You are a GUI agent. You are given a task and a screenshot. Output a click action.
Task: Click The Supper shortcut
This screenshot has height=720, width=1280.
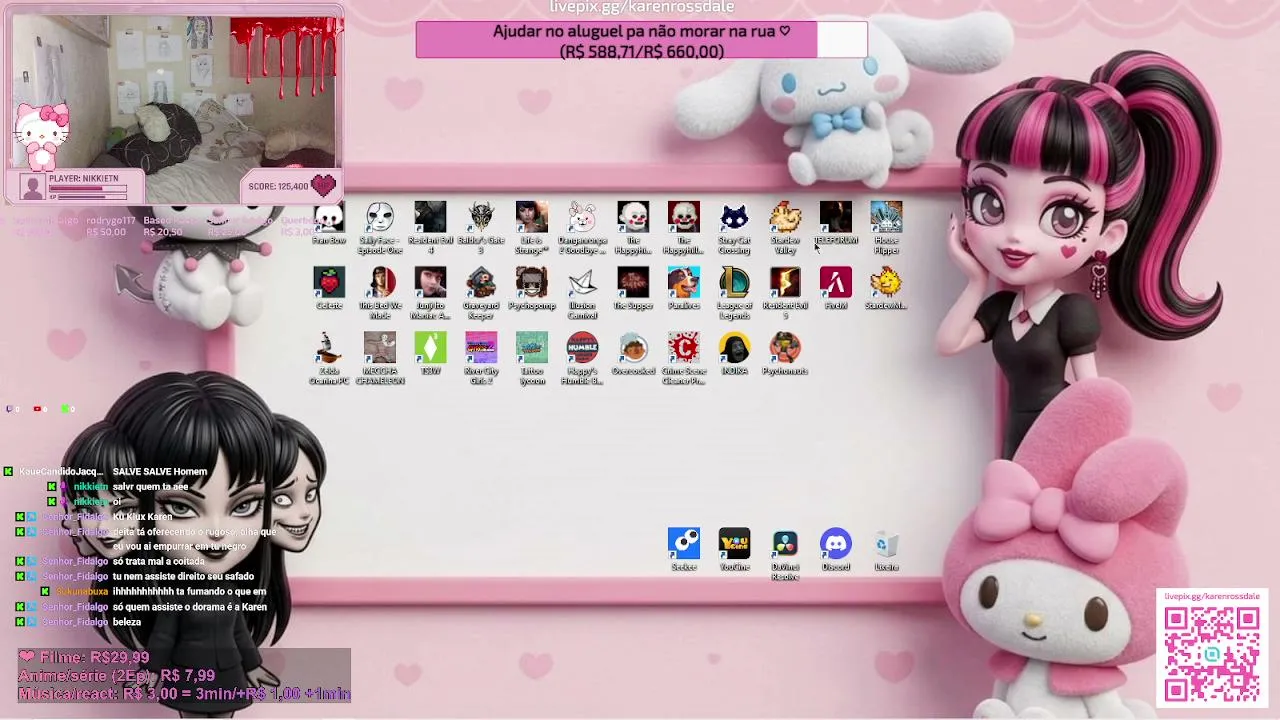(633, 288)
